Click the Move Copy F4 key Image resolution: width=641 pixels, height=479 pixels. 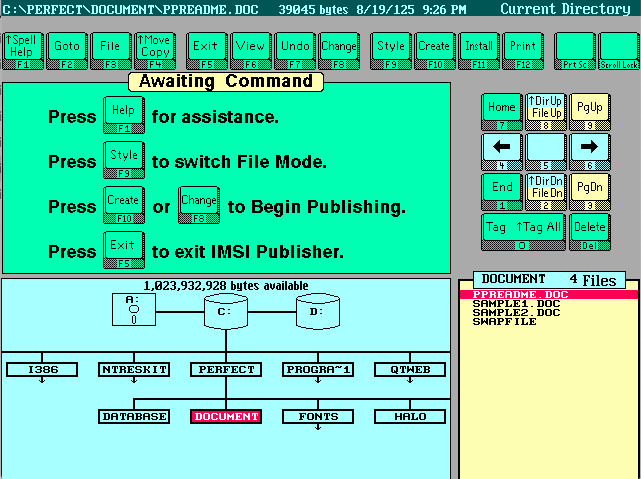click(155, 51)
